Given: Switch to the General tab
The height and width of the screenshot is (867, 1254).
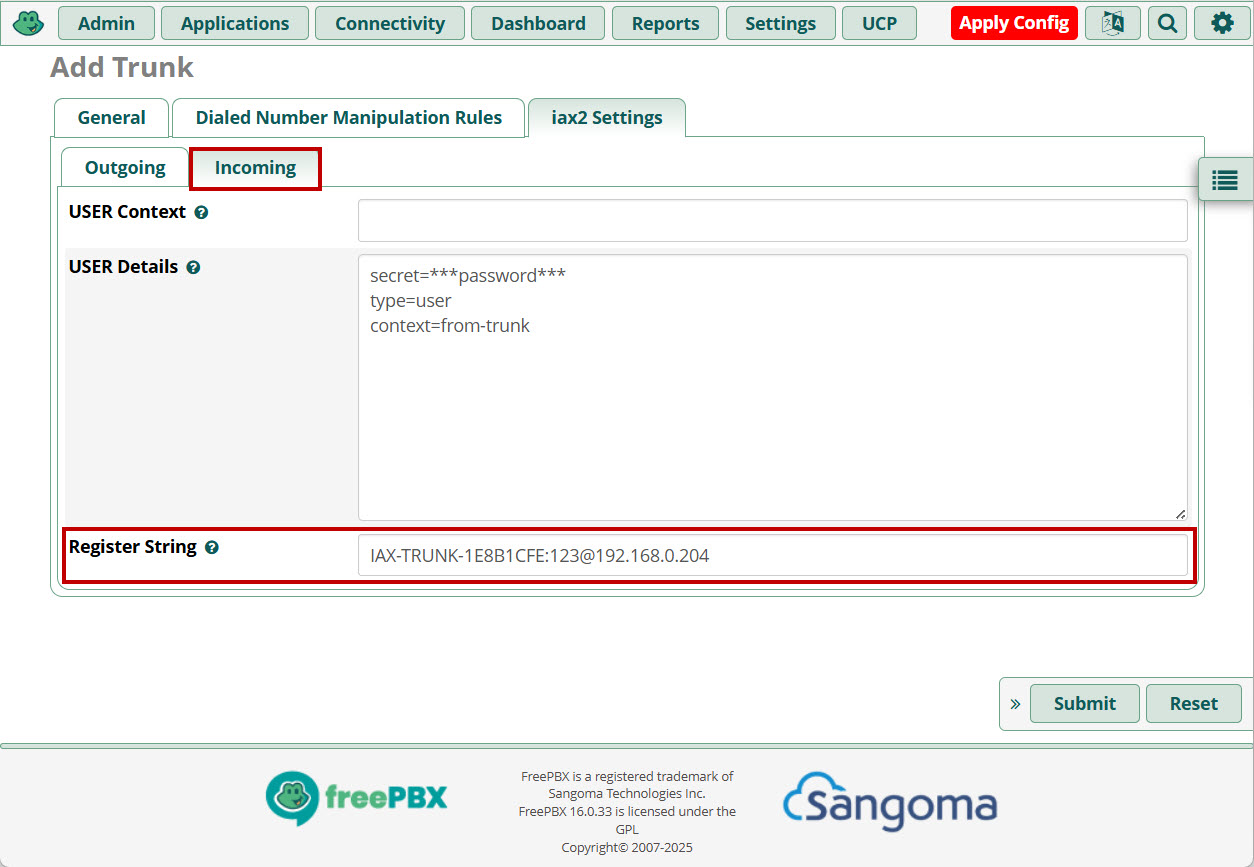Looking at the screenshot, I should (111, 118).
